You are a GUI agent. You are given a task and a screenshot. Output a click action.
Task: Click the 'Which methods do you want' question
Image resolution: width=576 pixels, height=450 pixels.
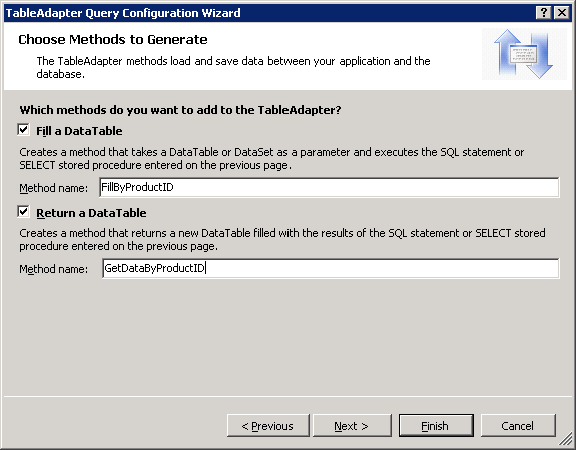click(x=180, y=110)
